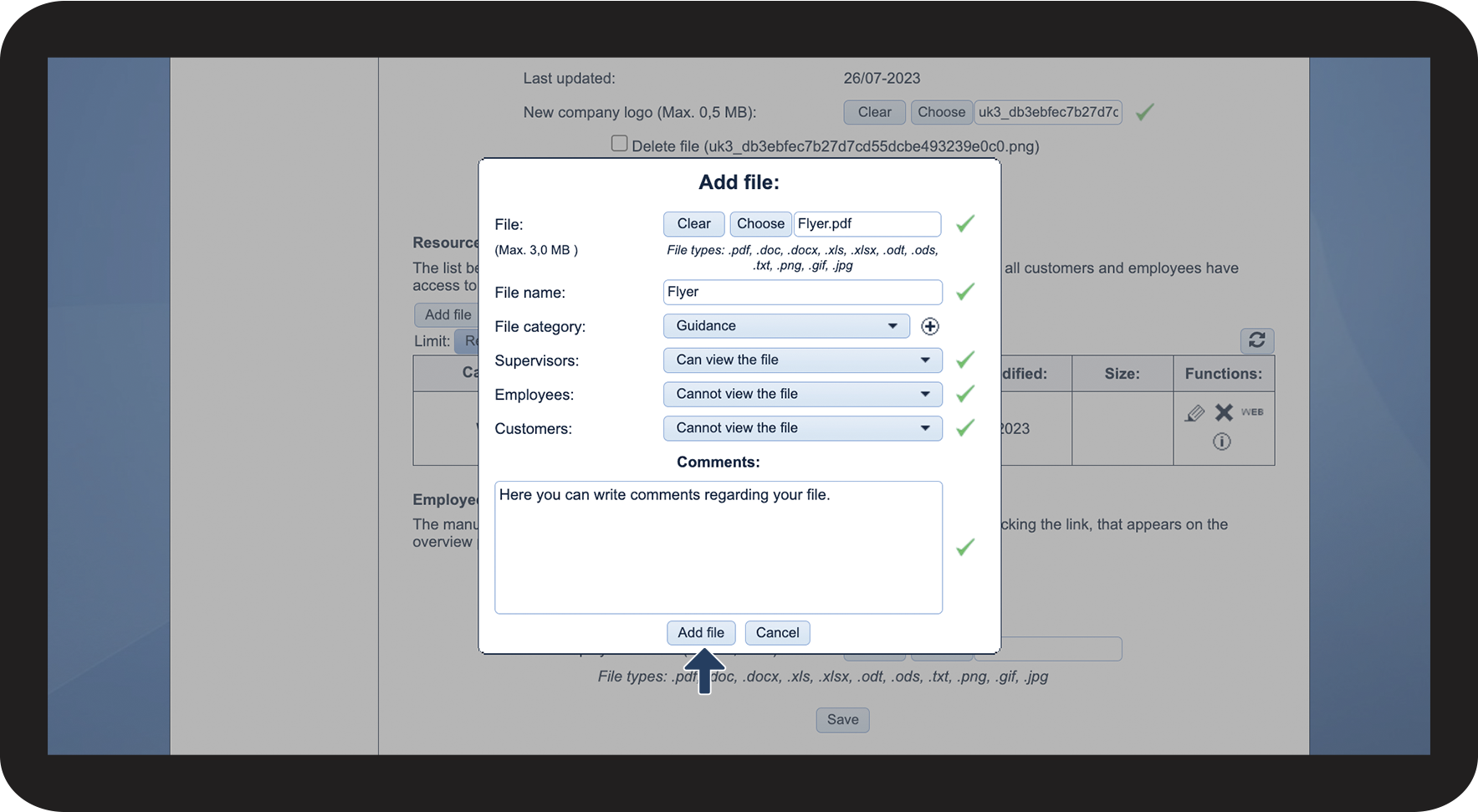Click the WEB icon in Functions column
Screen dimensions: 1478x812
(1252, 412)
